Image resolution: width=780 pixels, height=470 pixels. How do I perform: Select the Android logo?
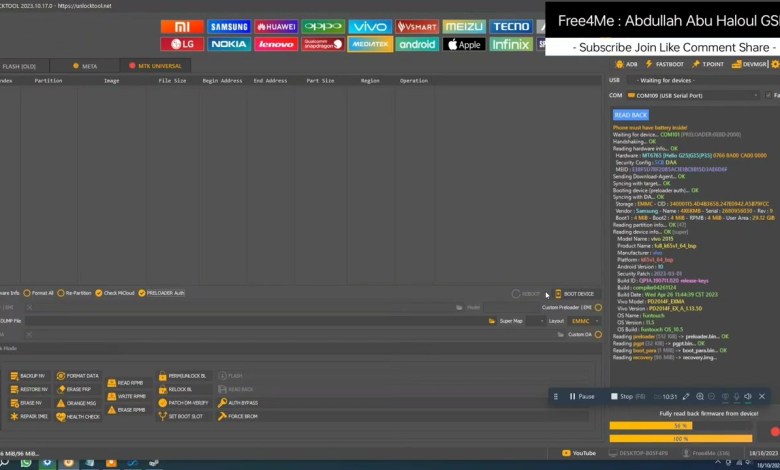(x=417, y=44)
